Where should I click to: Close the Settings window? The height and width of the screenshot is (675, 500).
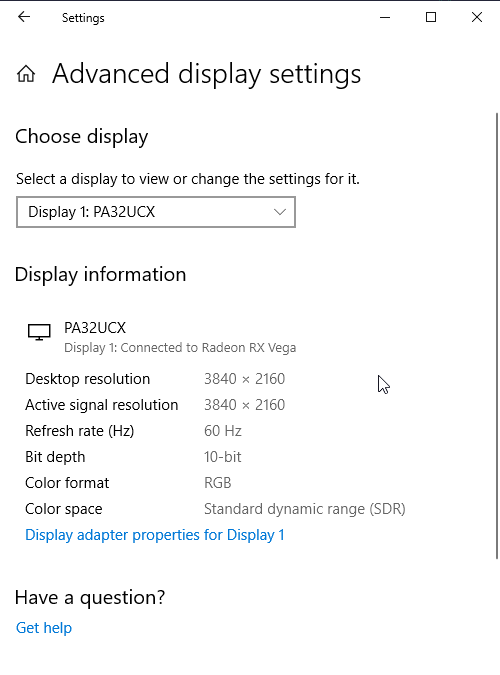click(x=477, y=17)
